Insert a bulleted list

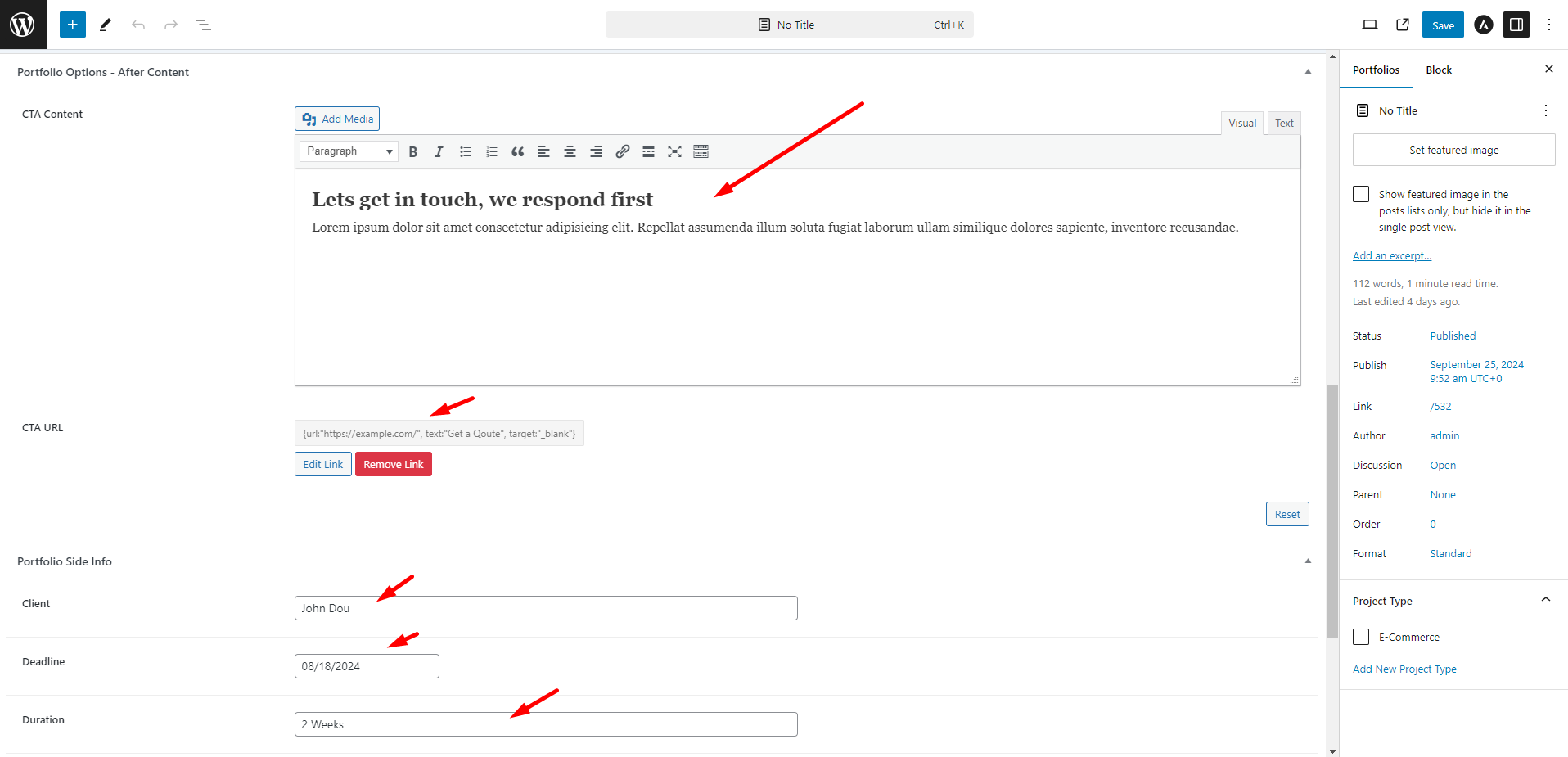[x=466, y=151]
